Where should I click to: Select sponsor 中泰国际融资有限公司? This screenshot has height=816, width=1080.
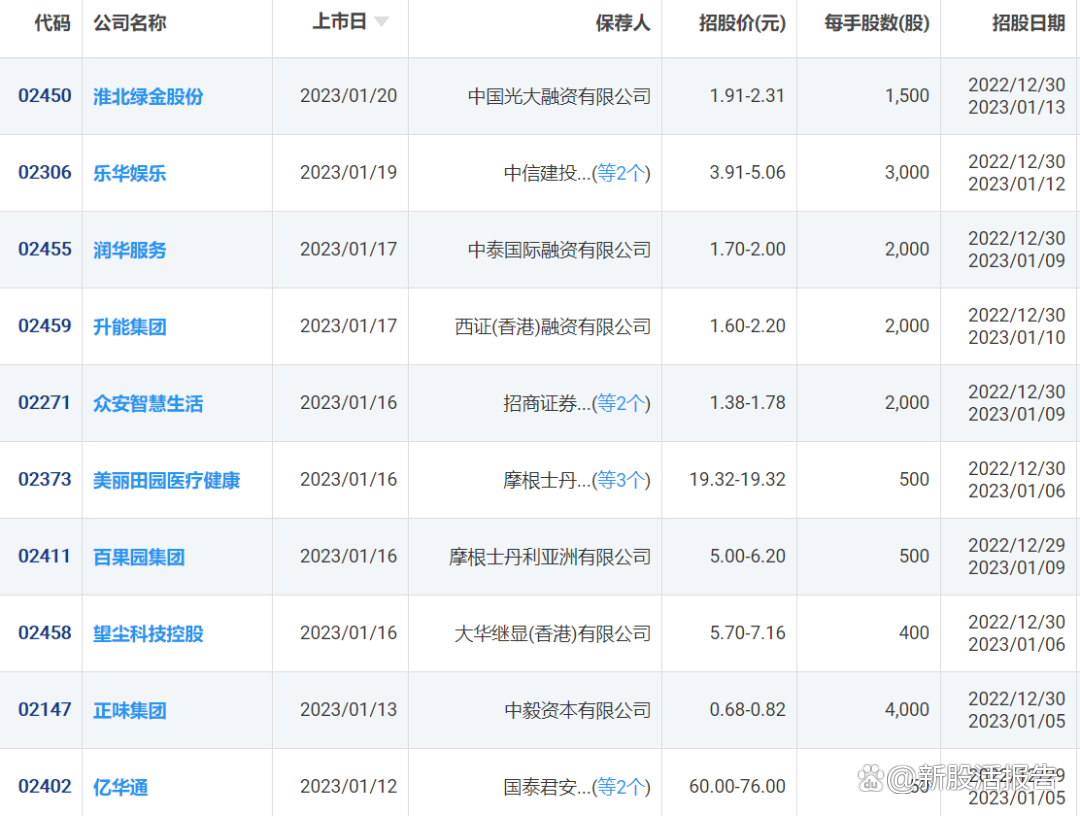pyautogui.click(x=559, y=250)
